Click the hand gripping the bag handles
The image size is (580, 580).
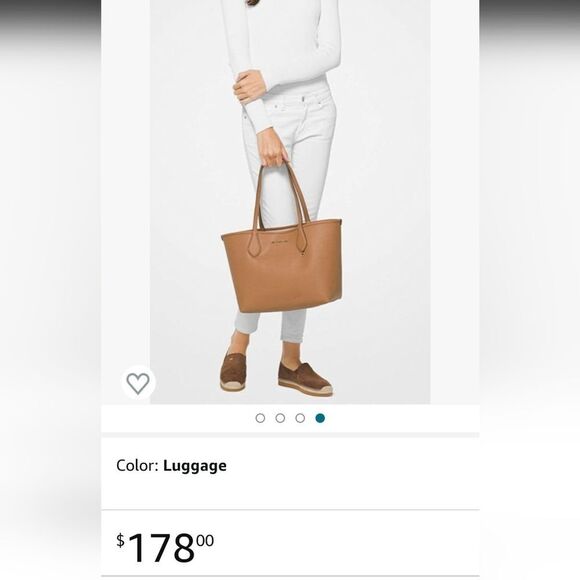[x=272, y=149]
